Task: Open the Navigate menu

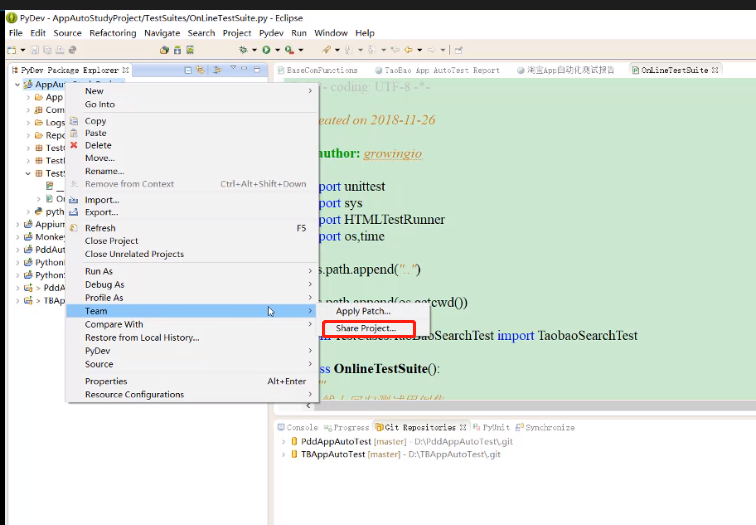Action: pos(162,33)
